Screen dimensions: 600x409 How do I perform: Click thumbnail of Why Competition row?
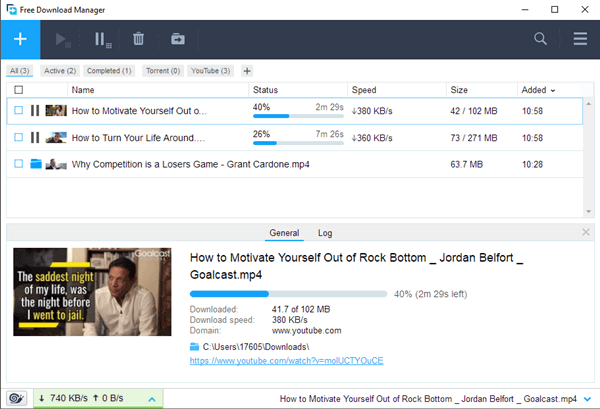(x=56, y=164)
